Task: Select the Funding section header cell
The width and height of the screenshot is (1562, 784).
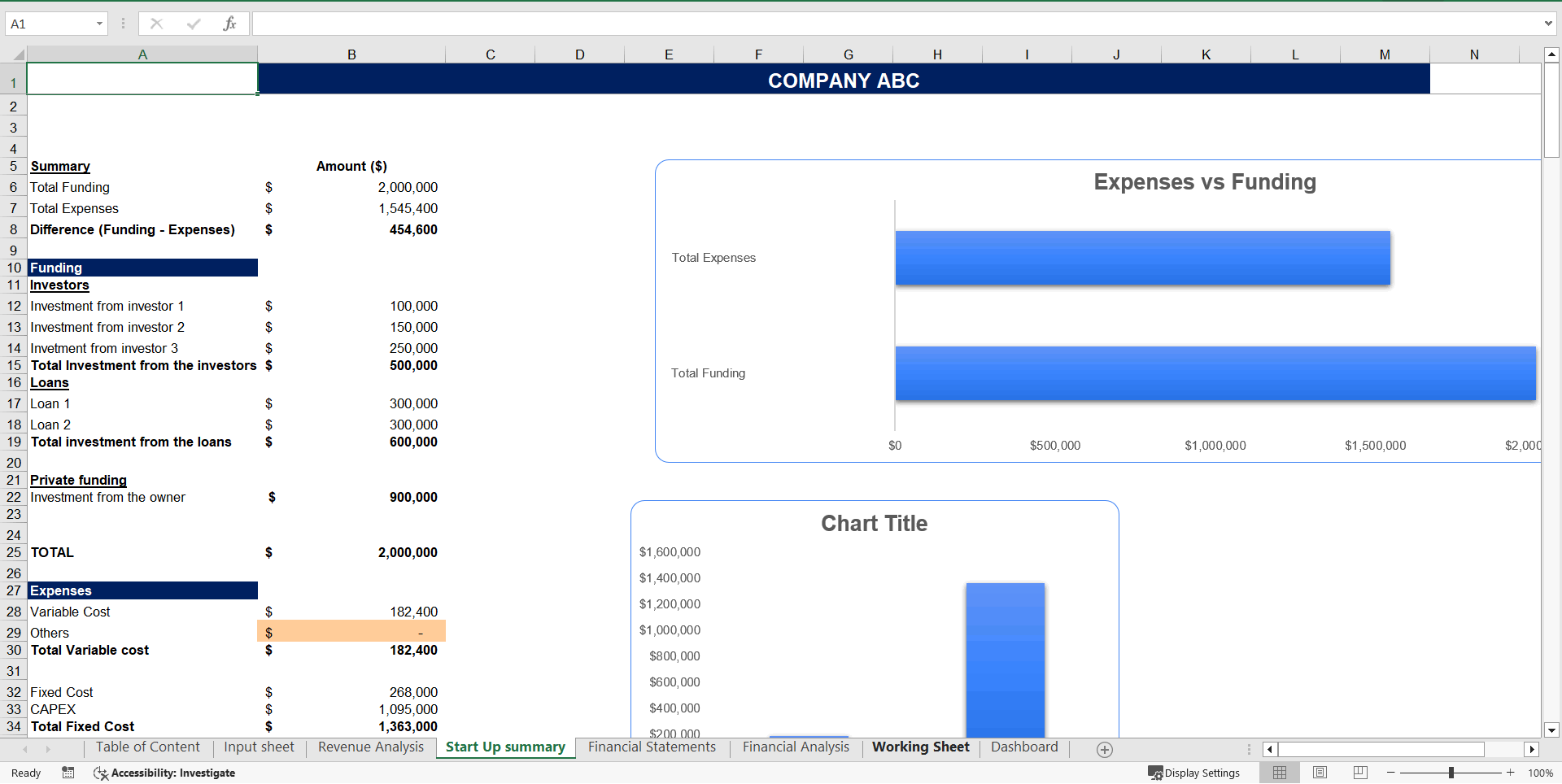Action: pyautogui.click(x=142, y=268)
